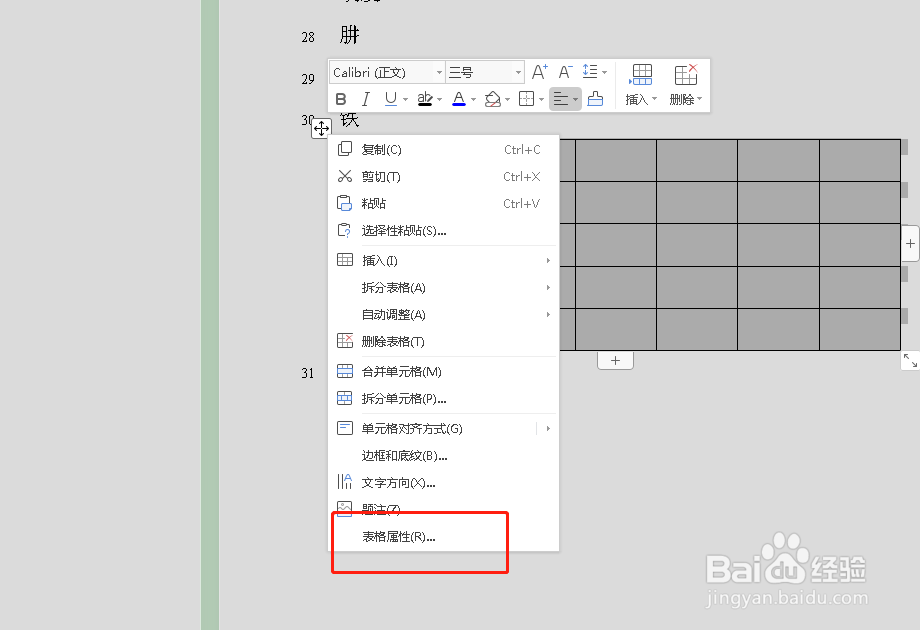
Task: Open the 三号 font size dropdown
Action: [484, 71]
